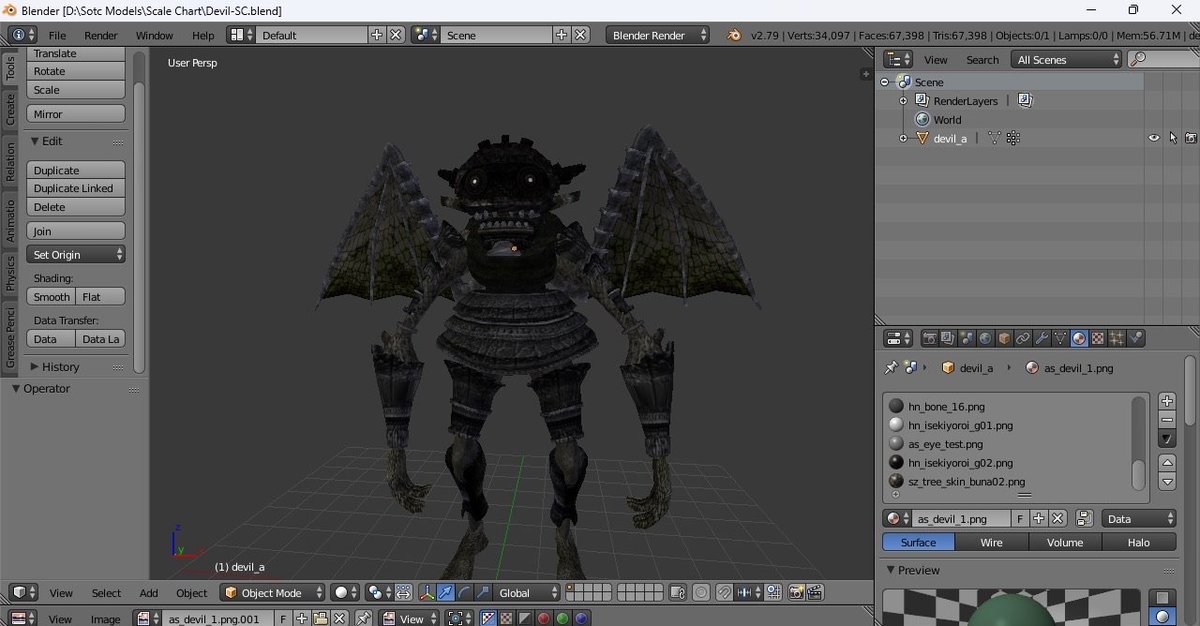Click the plus button to add material slot
This screenshot has width=1200, height=626.
(1167, 401)
